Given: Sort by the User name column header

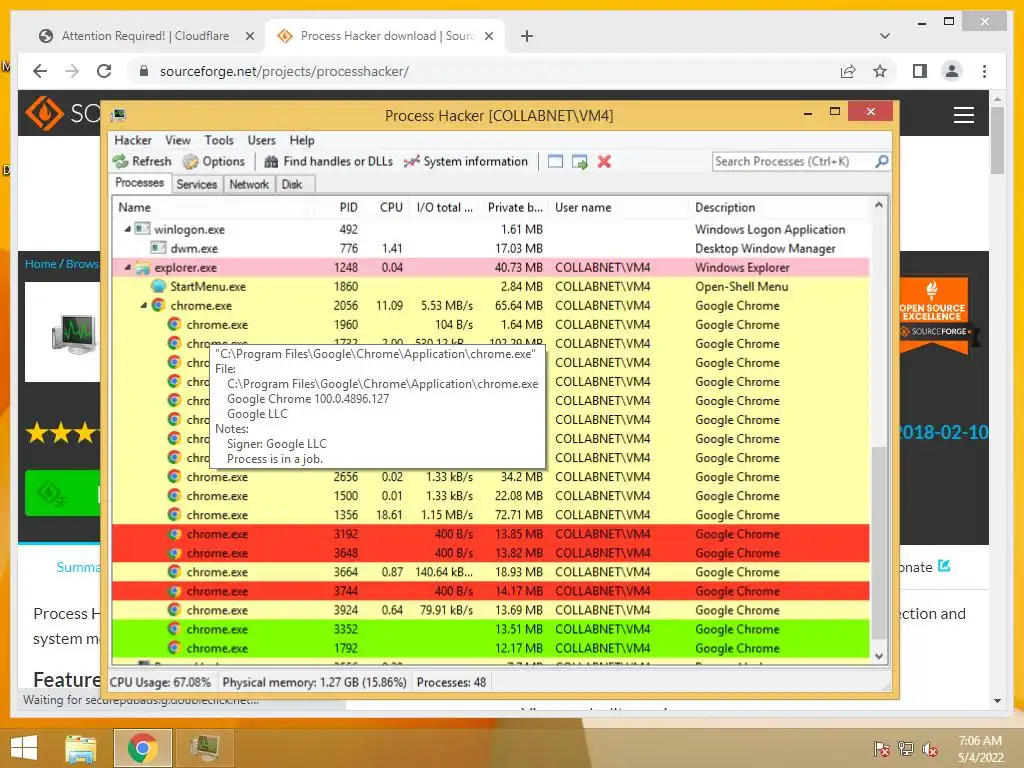Looking at the screenshot, I should pyautogui.click(x=619, y=207).
